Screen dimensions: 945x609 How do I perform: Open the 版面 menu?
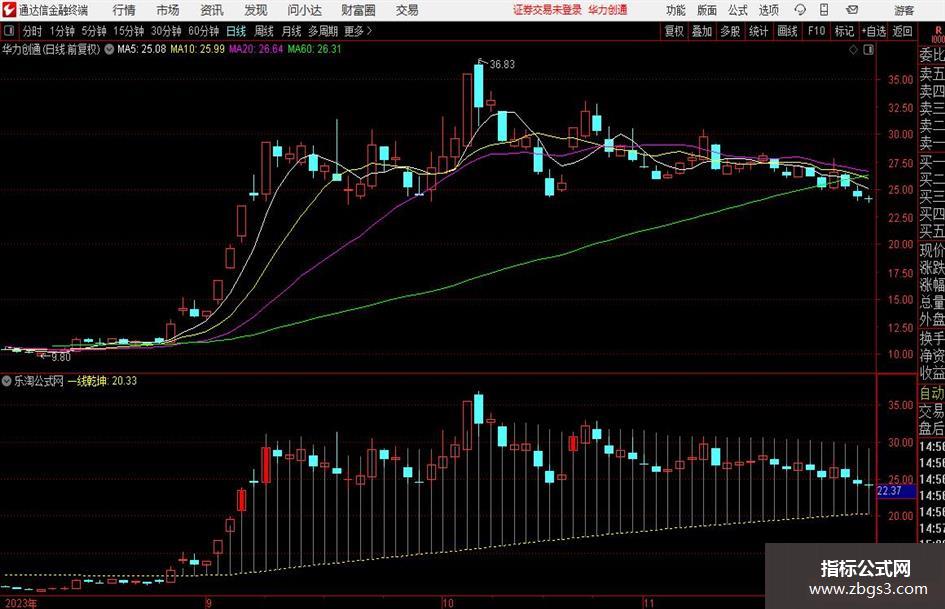pos(707,10)
